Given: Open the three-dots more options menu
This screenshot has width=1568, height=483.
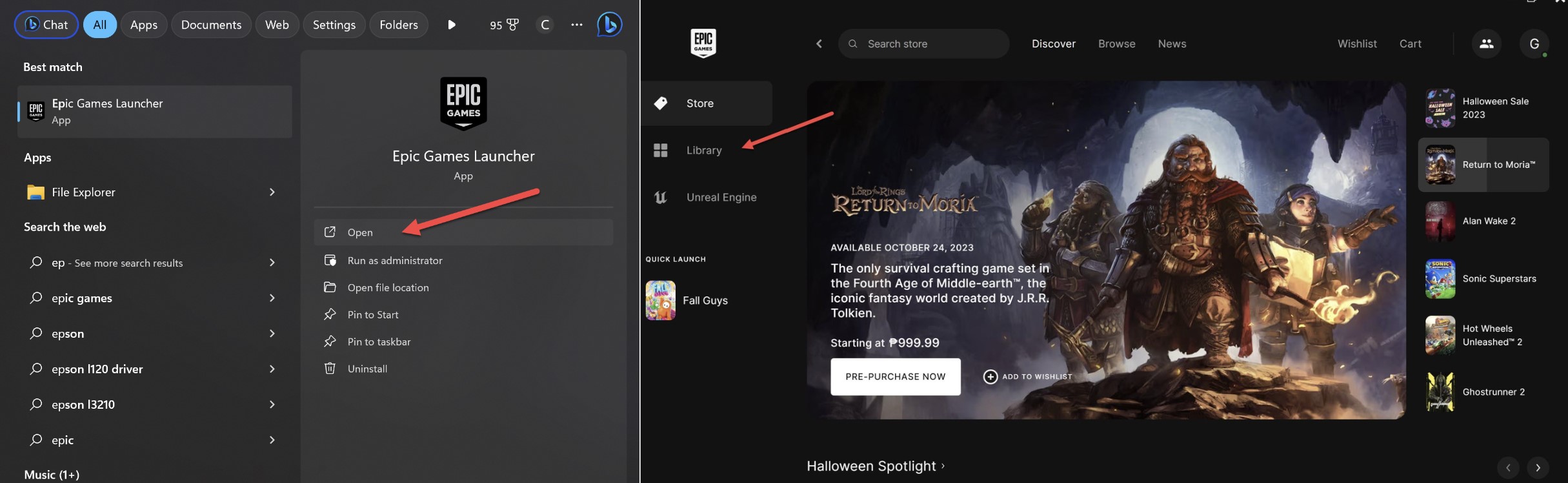Looking at the screenshot, I should (x=577, y=25).
